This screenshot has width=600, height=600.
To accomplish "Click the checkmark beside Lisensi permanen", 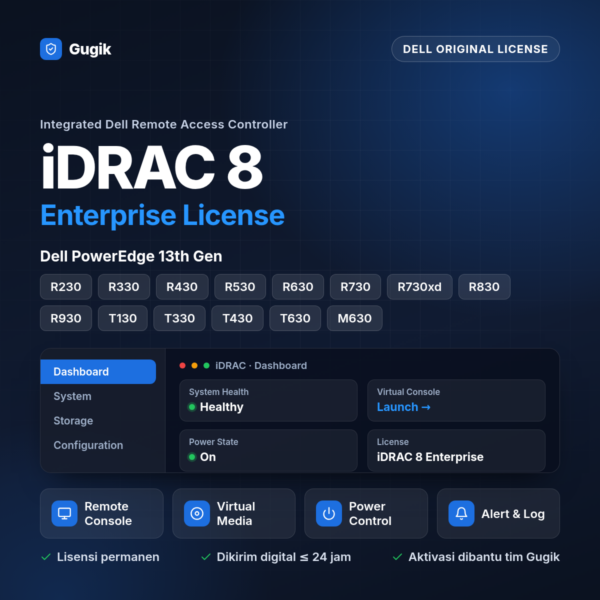I will pyautogui.click(x=46, y=557).
